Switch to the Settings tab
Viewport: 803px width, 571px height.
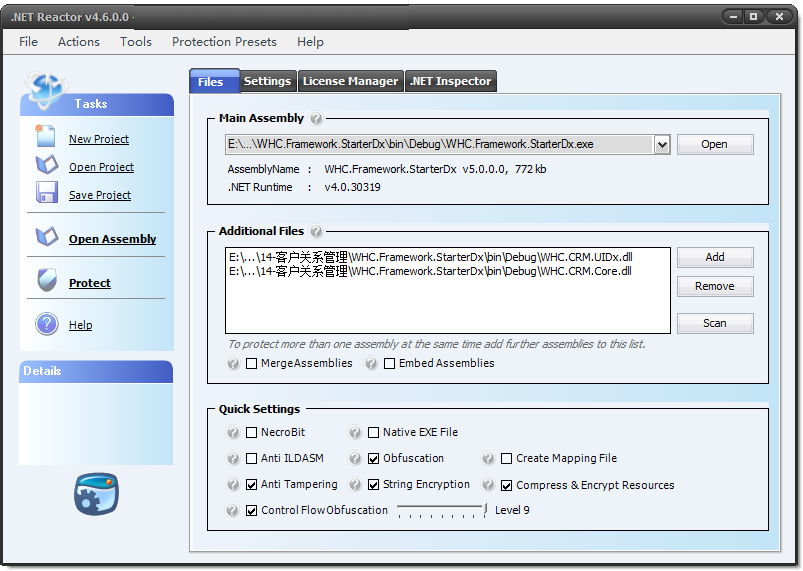click(x=268, y=81)
